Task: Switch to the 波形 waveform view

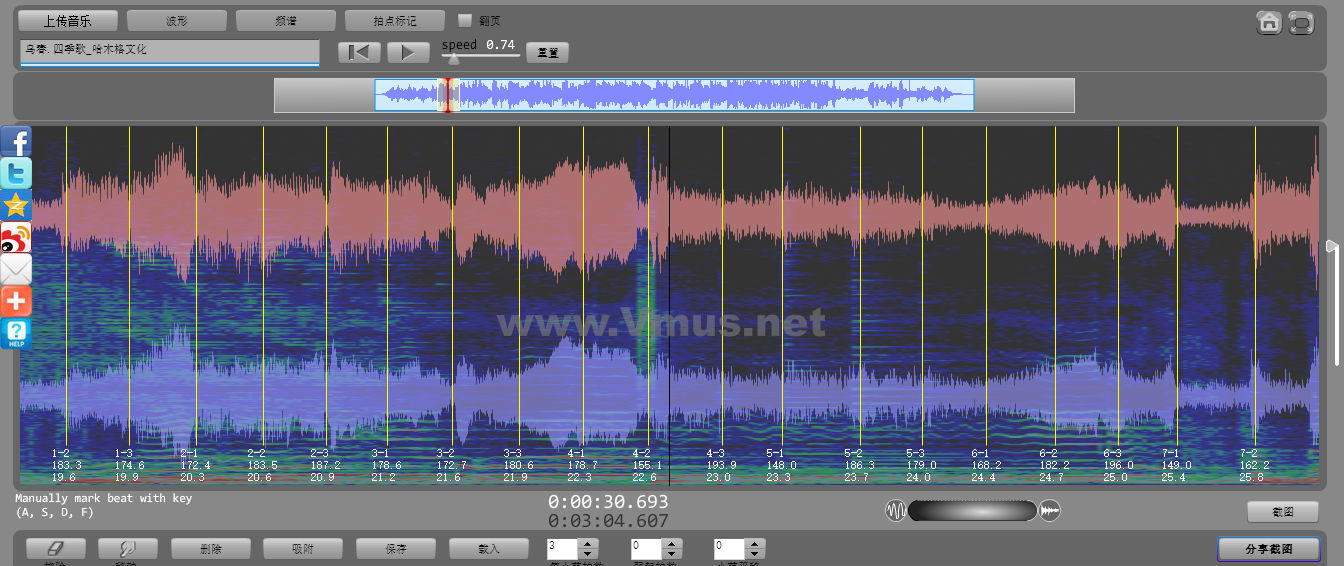Action: [x=177, y=20]
